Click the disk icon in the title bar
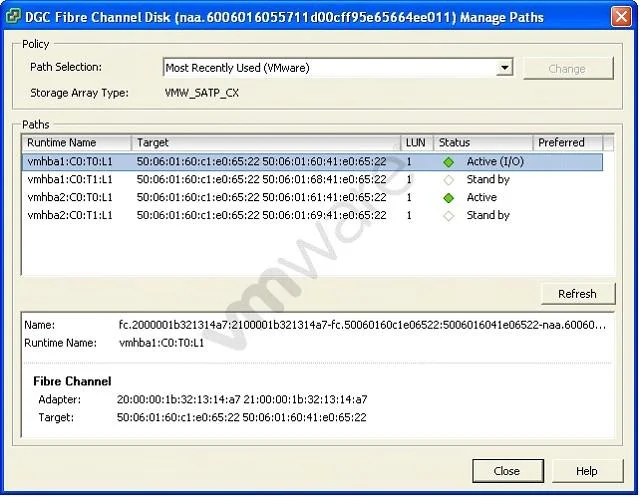Screen dimensions: 640x497 (x=13, y=17)
